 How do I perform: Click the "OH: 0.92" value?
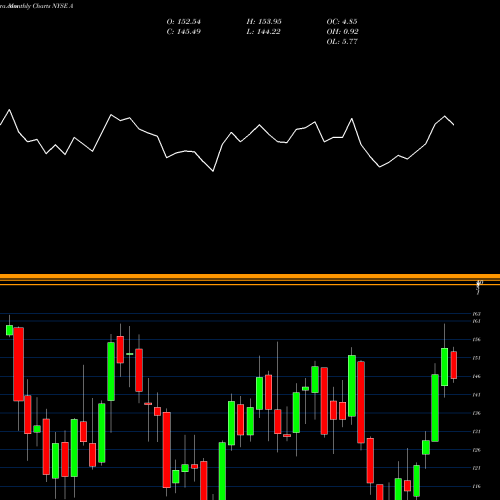click(x=342, y=32)
